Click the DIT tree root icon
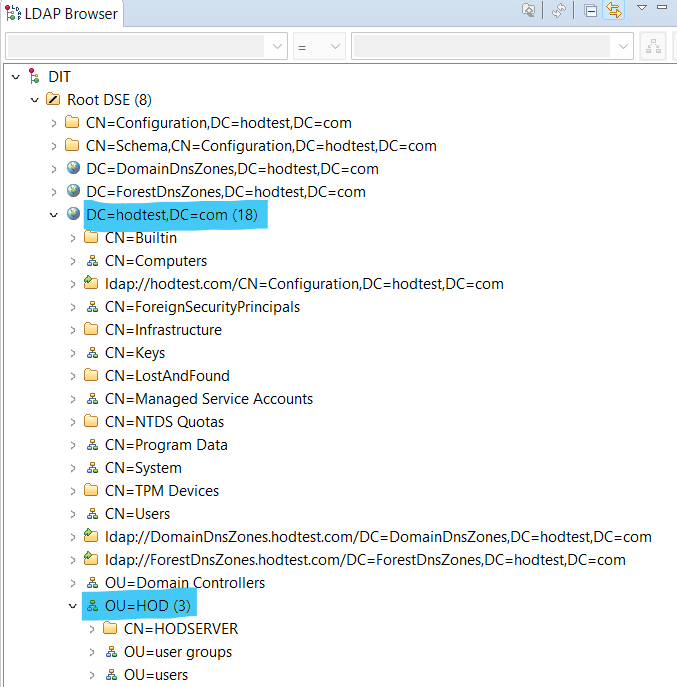 [x=35, y=77]
